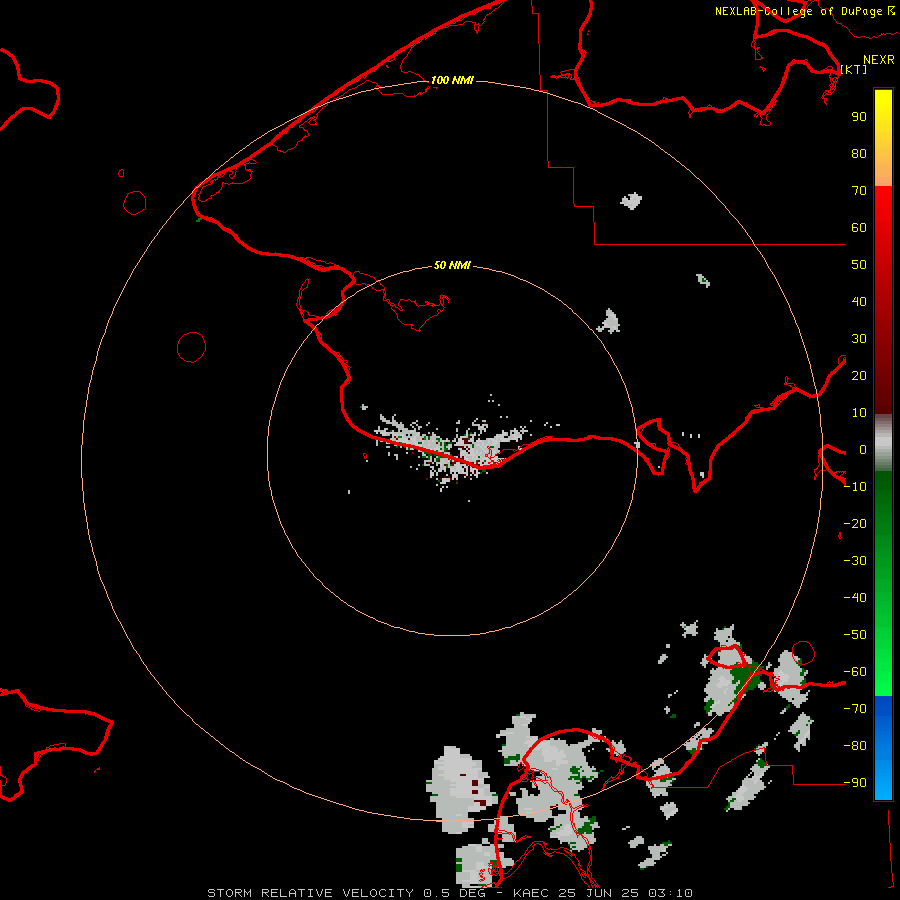Click the NEXLAB-College of DuPage credit text
The image size is (900, 900).
pos(798,11)
